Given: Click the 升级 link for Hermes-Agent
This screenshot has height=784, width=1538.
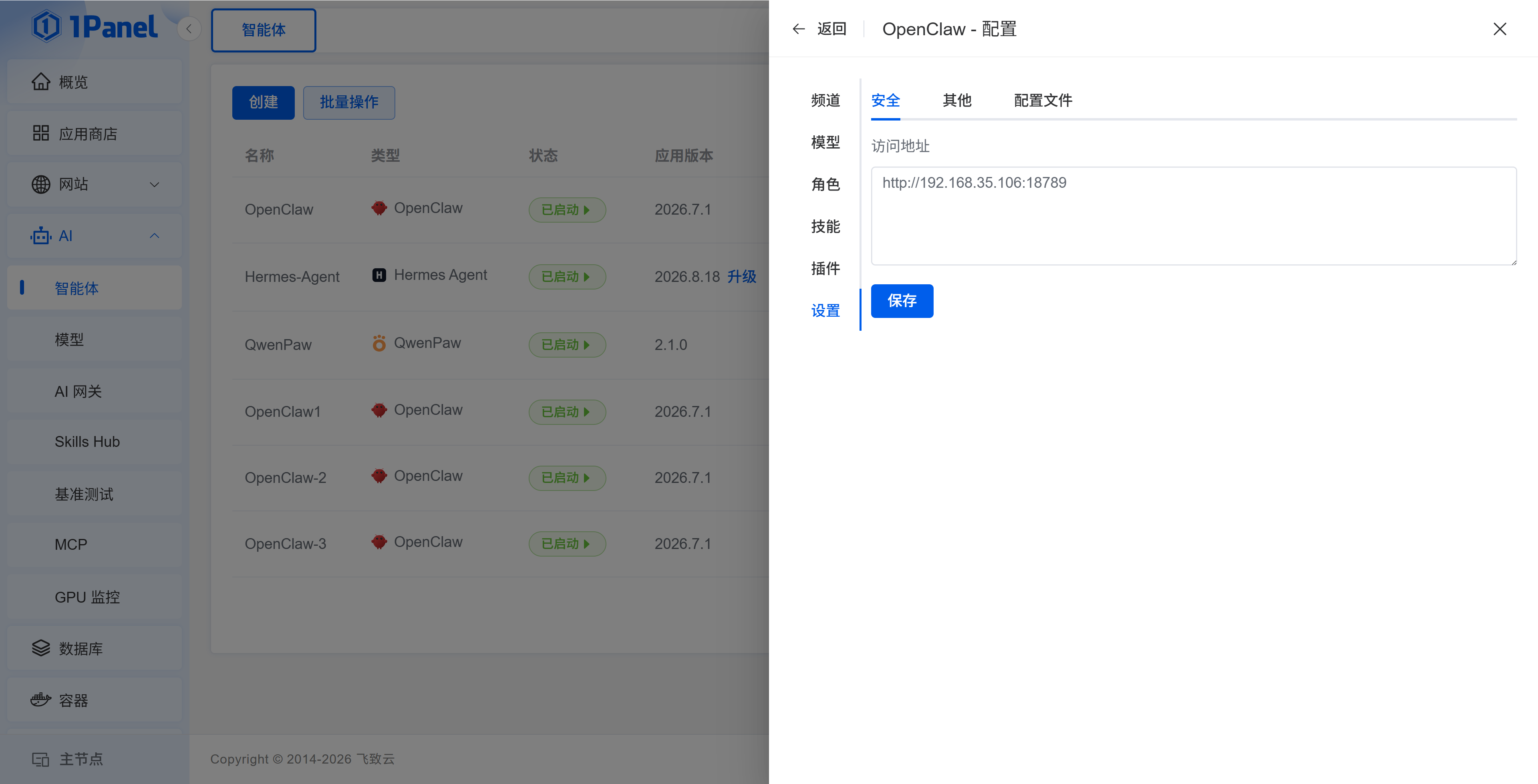Looking at the screenshot, I should click(741, 276).
